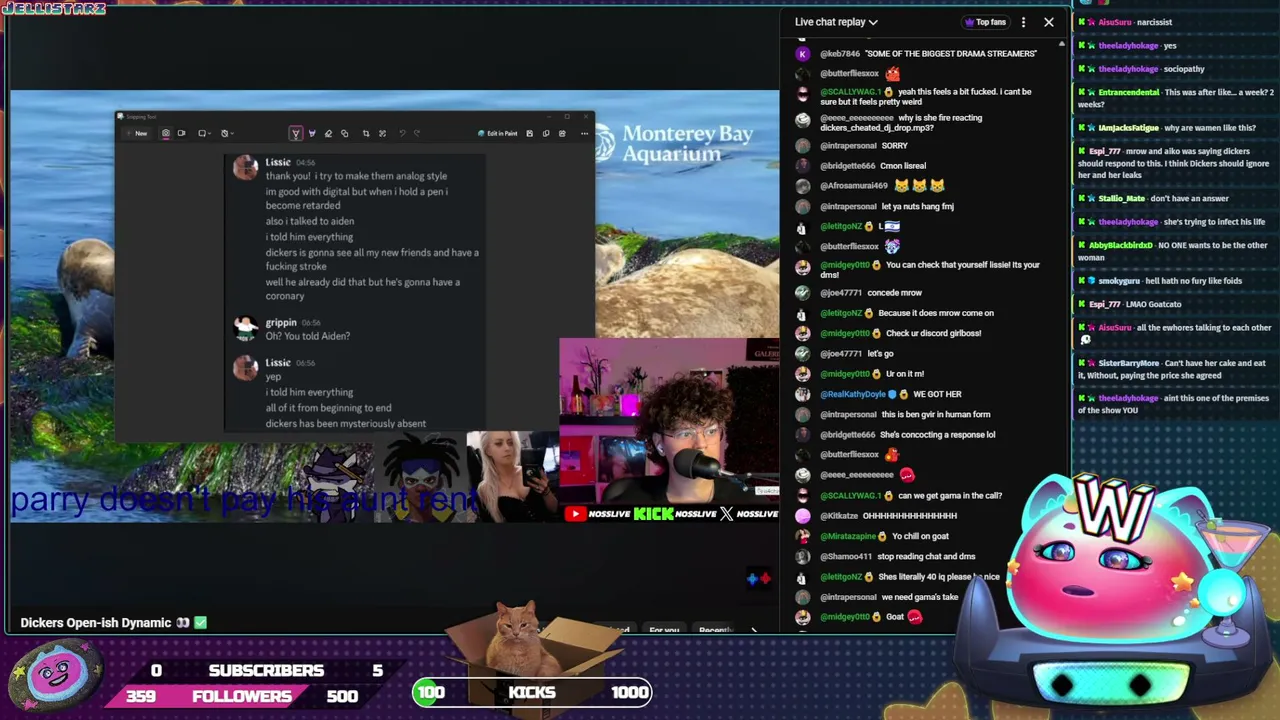Switch Snipping Tool to Record mode
The width and height of the screenshot is (1280, 720).
pyautogui.click(x=181, y=133)
